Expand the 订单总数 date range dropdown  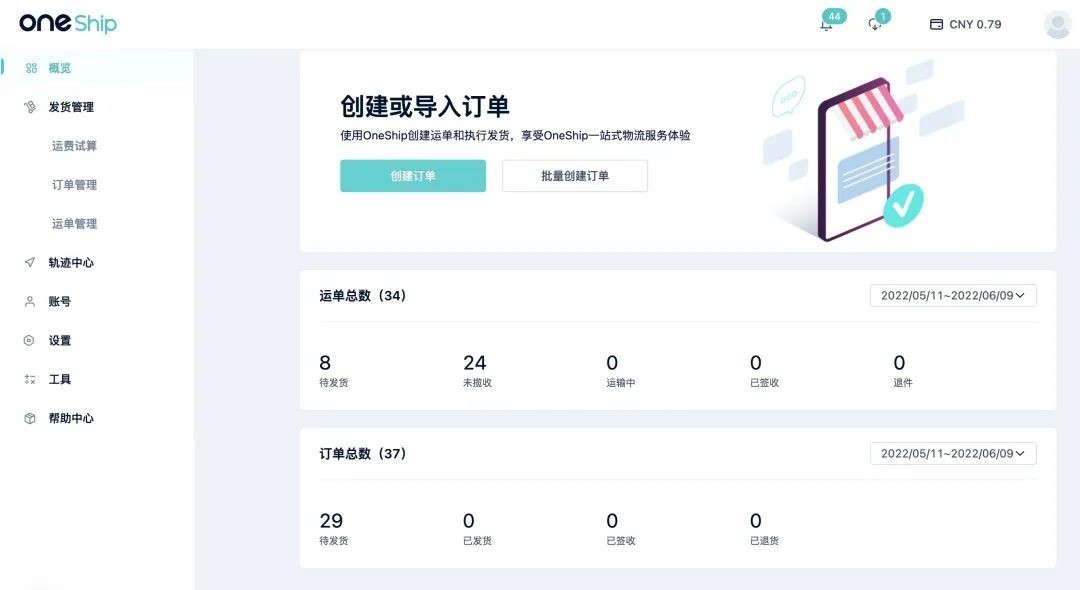coord(953,454)
